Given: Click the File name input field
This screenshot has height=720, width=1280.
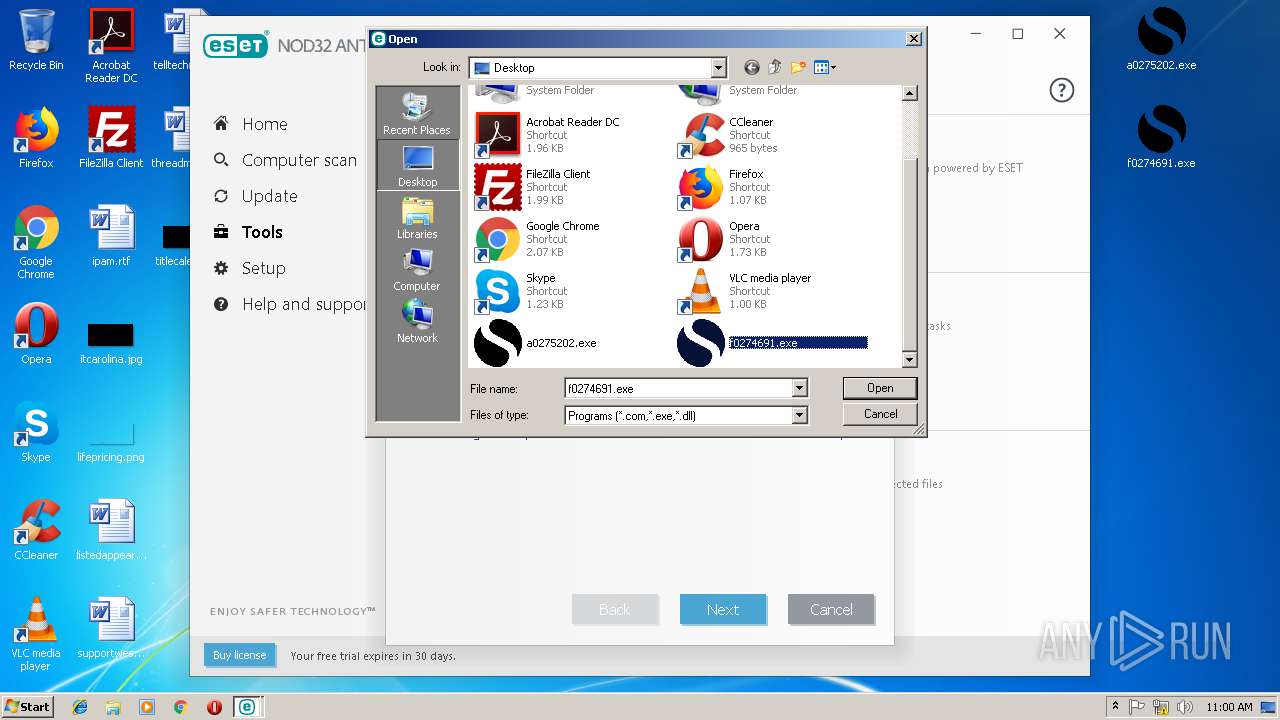Looking at the screenshot, I should pyautogui.click(x=678, y=388).
